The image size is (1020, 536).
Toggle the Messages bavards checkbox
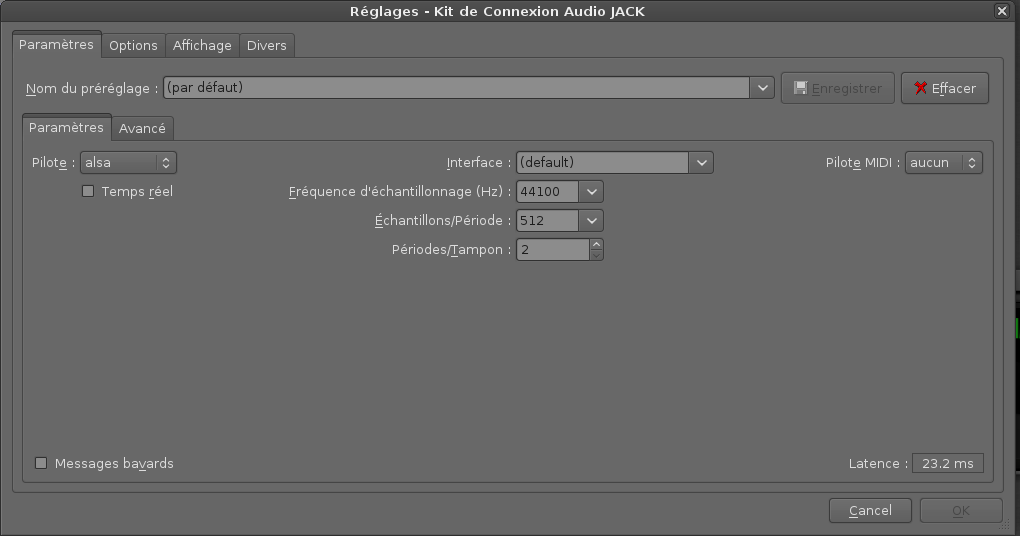[x=41, y=463]
